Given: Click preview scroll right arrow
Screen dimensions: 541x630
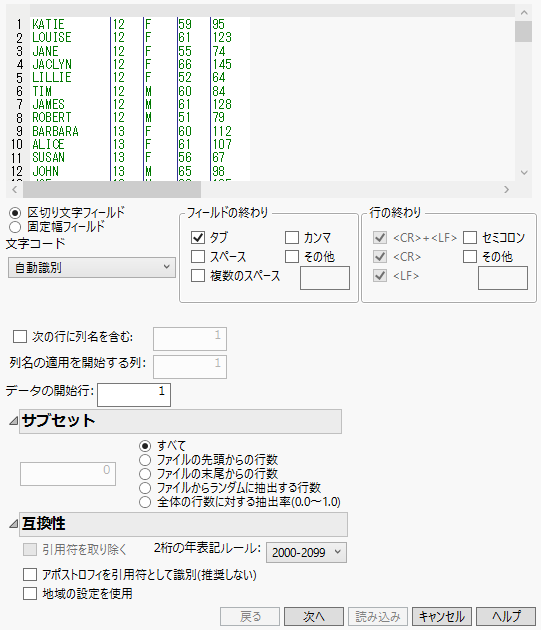Looking at the screenshot, I should pos(506,189).
